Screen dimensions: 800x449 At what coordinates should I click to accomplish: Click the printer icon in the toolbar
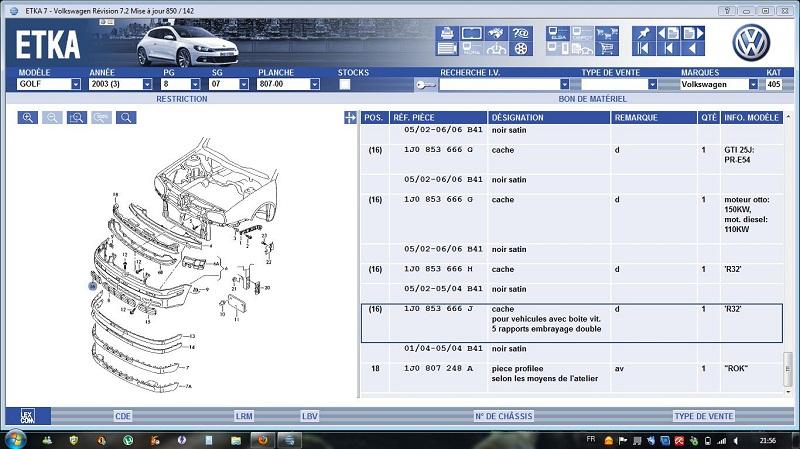coord(447,34)
